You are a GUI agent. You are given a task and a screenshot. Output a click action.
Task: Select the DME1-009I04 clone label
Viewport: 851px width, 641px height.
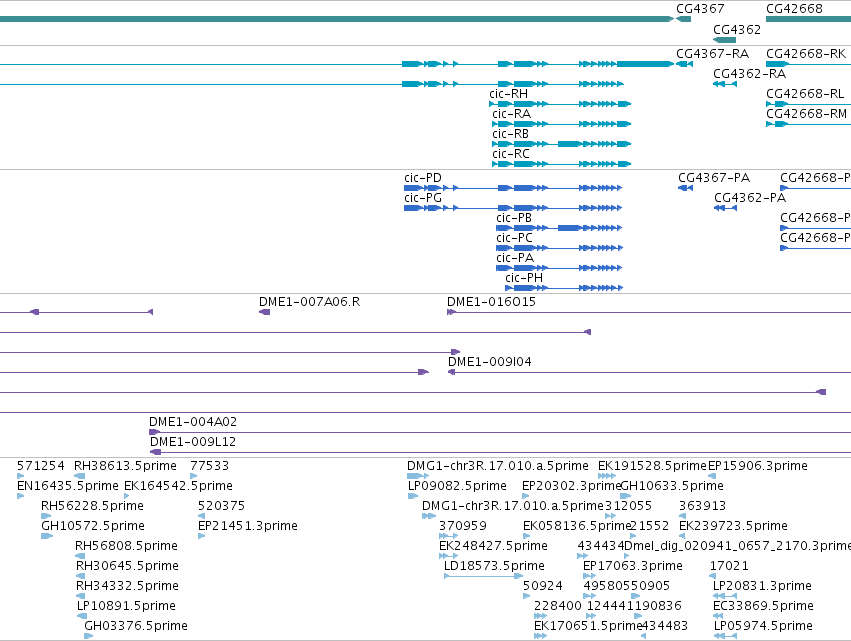click(x=490, y=362)
